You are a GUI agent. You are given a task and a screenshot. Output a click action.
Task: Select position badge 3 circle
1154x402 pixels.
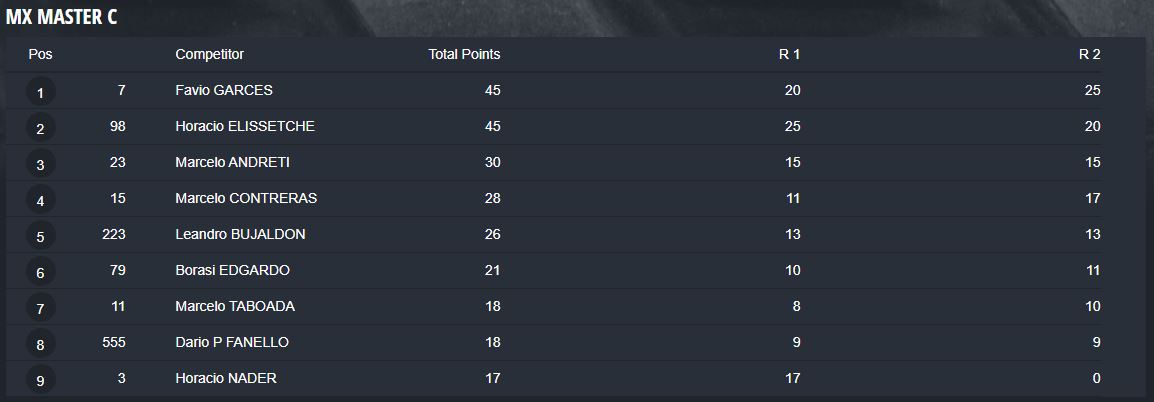pos(40,165)
